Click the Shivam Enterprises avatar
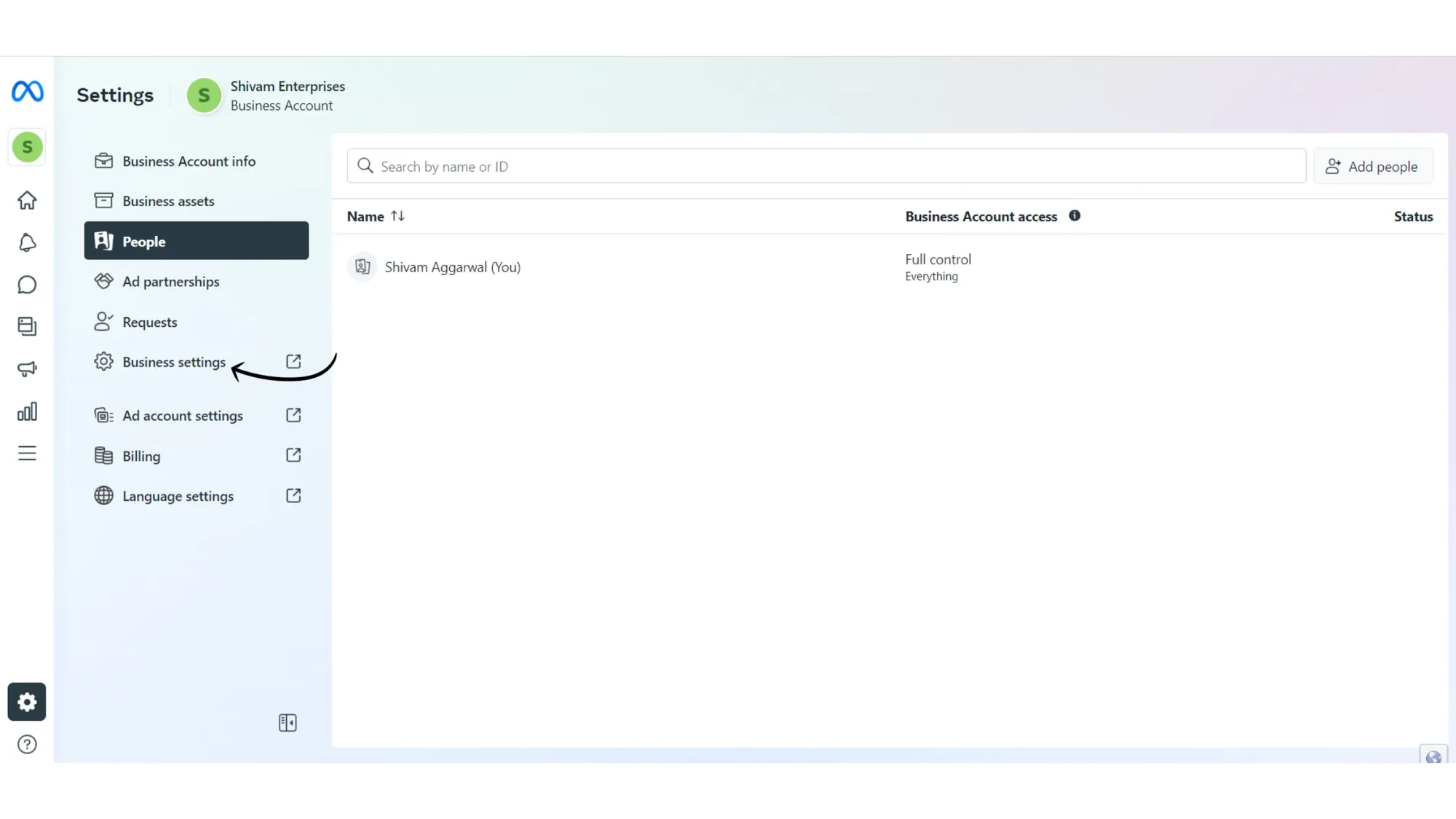This screenshot has width=1456, height=819. [204, 95]
